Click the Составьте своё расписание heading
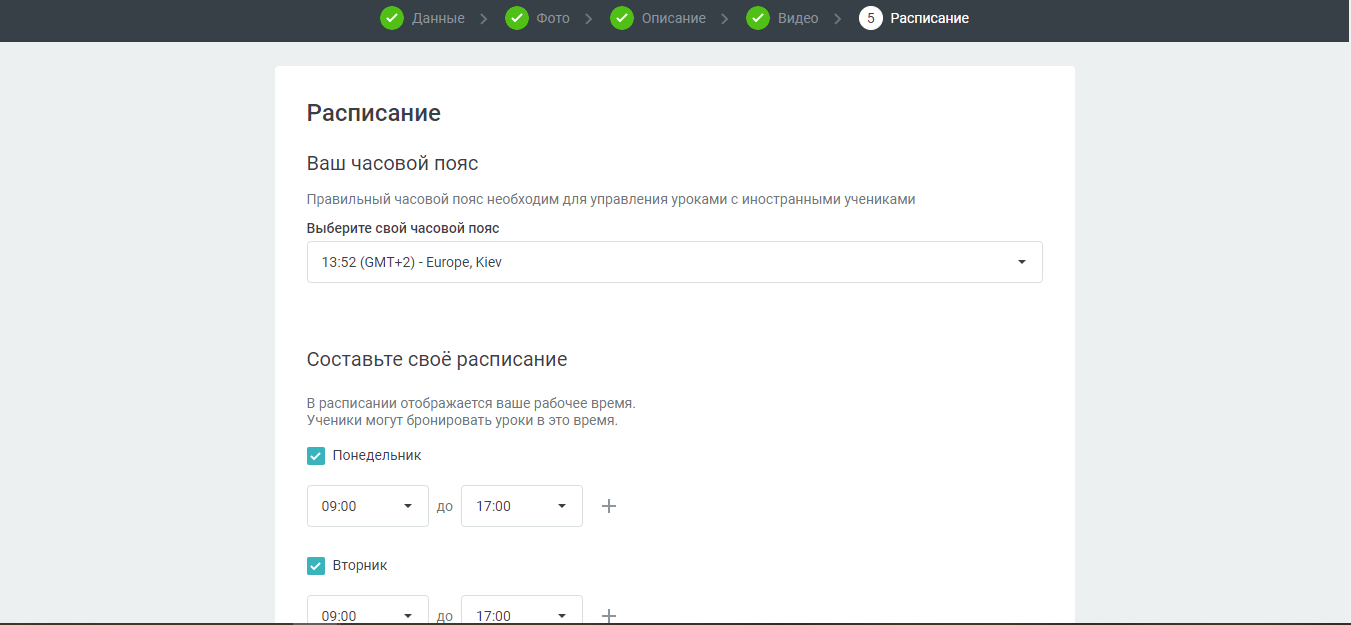Viewport: 1351px width, 625px height. [x=437, y=359]
